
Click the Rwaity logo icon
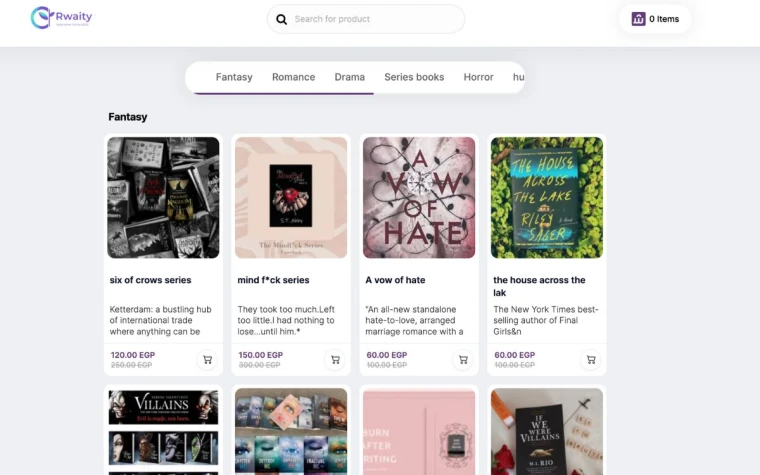tap(40, 18)
